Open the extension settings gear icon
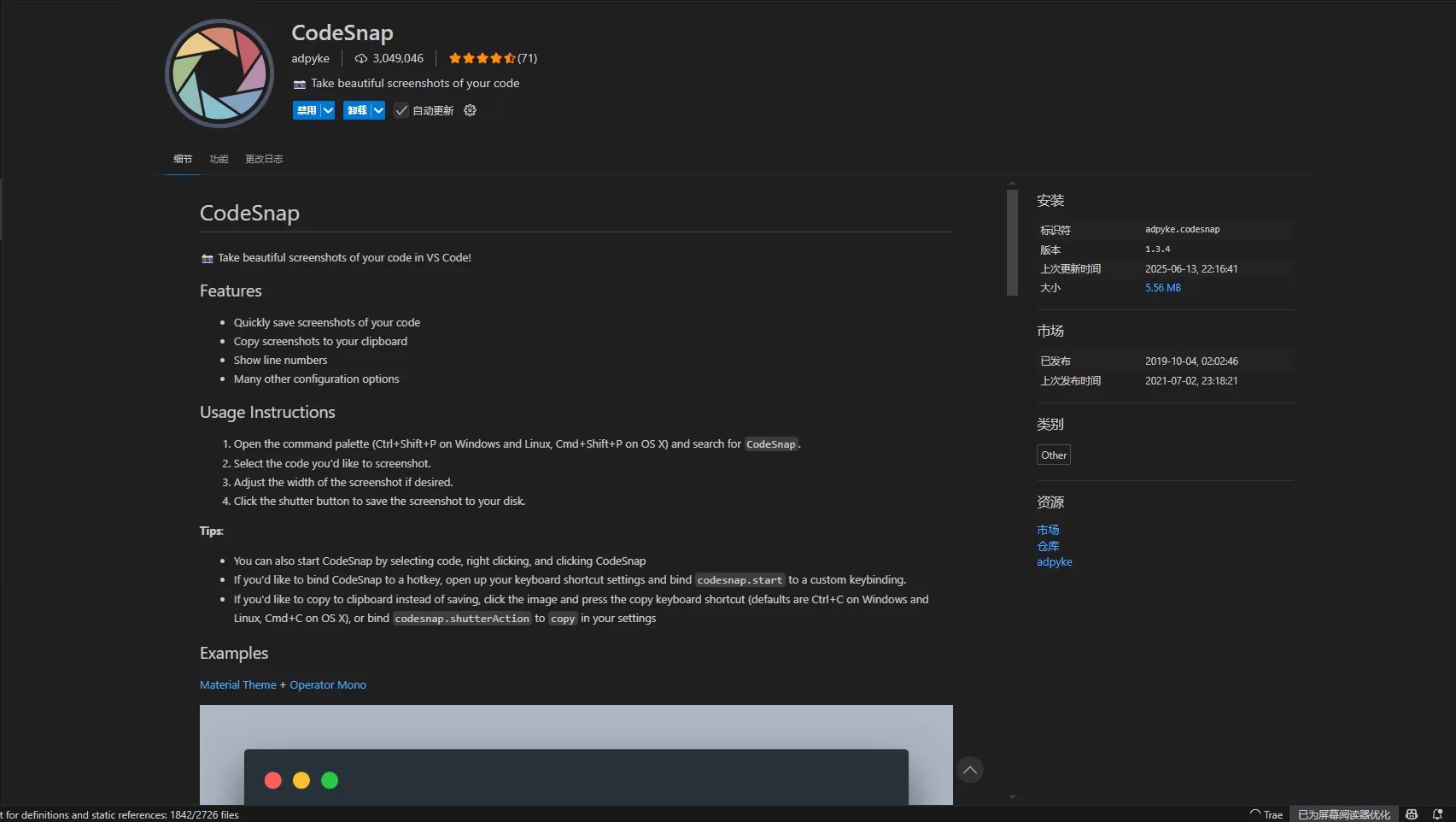This screenshot has height=822, width=1456. coord(470,110)
